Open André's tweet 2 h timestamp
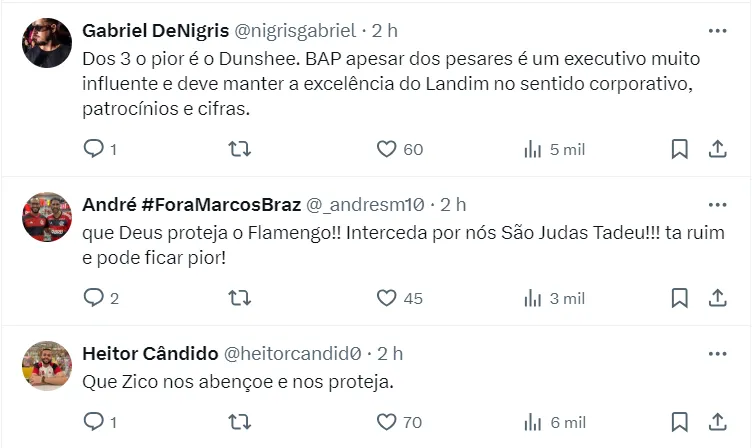 (x=453, y=204)
